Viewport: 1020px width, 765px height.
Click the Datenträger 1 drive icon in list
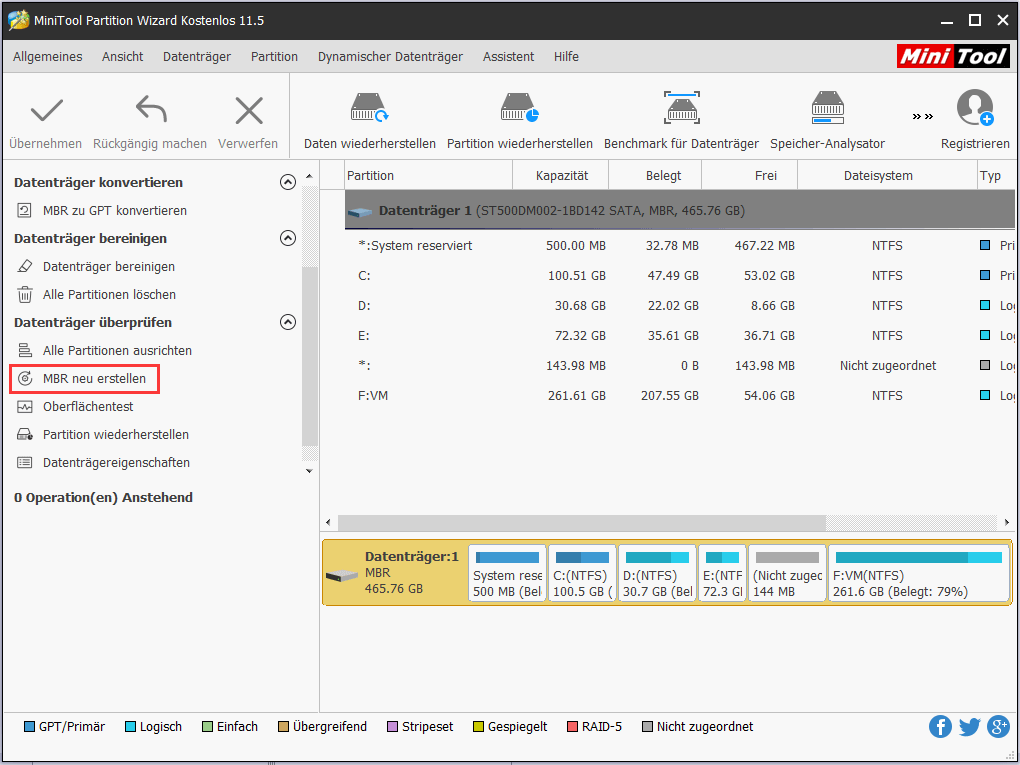pos(360,211)
